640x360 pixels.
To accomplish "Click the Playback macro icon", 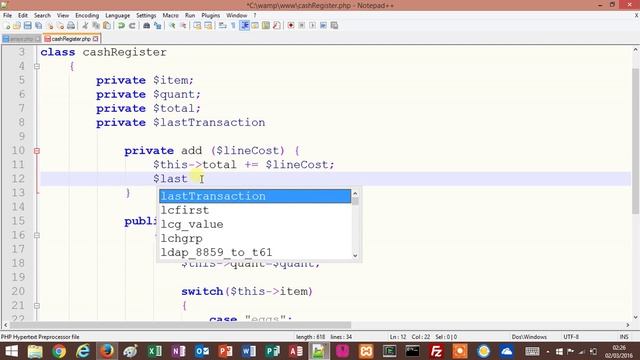I will (312, 25).
